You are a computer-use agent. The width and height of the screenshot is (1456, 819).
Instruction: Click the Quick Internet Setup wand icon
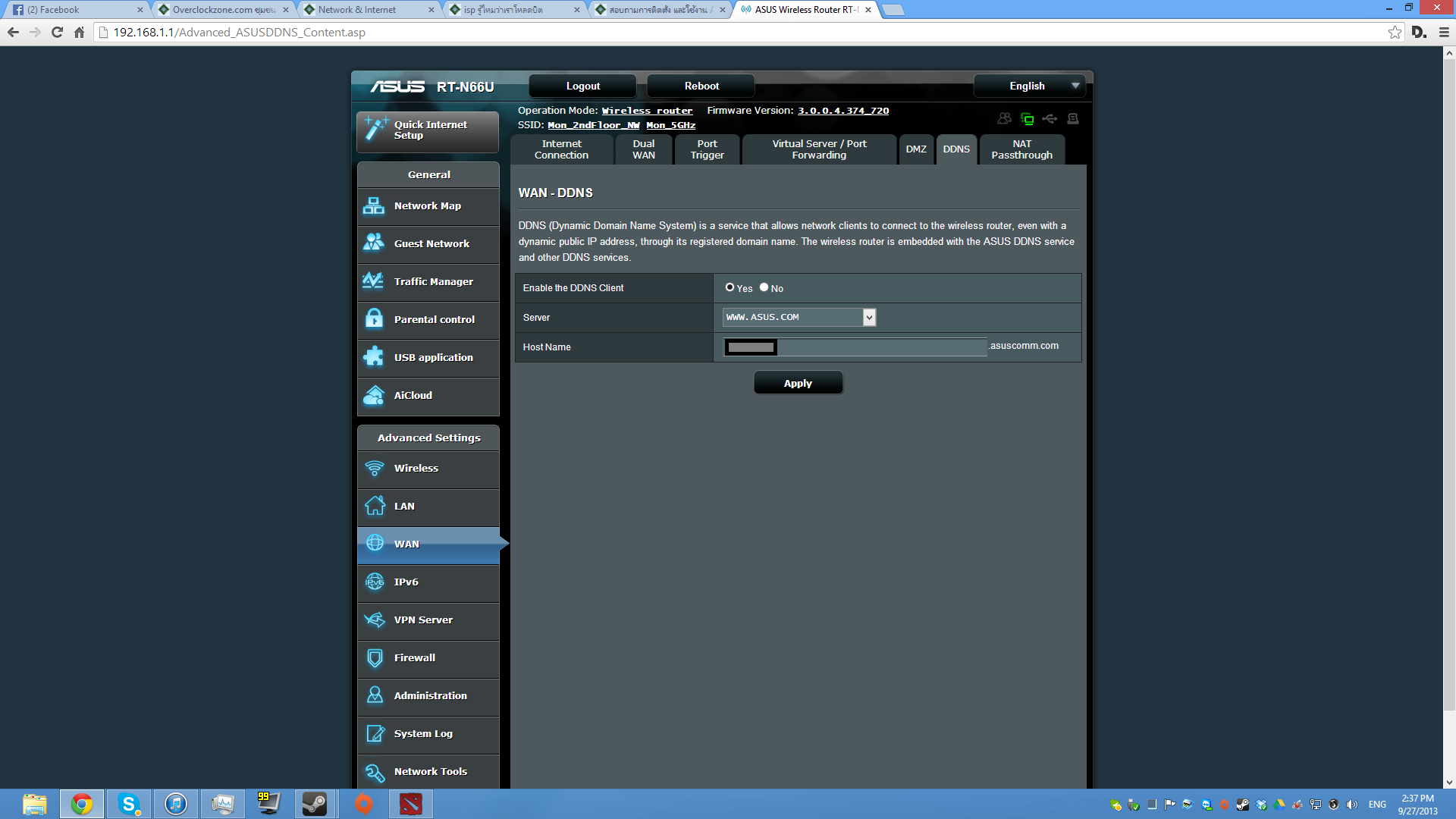coord(375,129)
